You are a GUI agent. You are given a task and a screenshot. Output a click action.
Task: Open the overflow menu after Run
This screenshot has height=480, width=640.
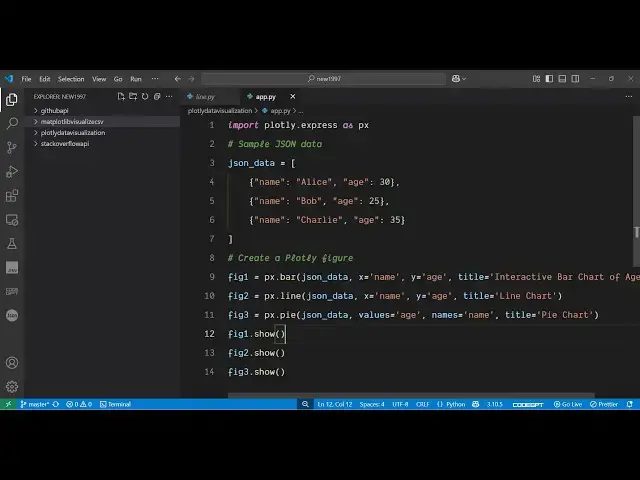coord(155,79)
